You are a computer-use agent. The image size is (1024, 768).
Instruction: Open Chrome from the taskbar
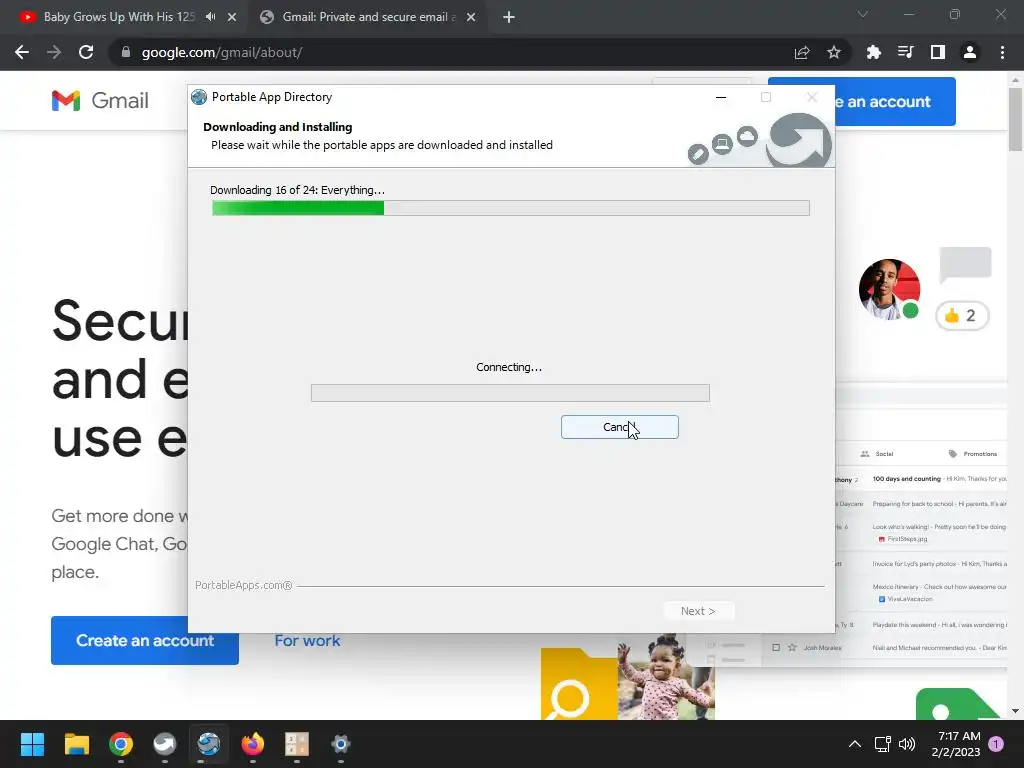pyautogui.click(x=121, y=744)
